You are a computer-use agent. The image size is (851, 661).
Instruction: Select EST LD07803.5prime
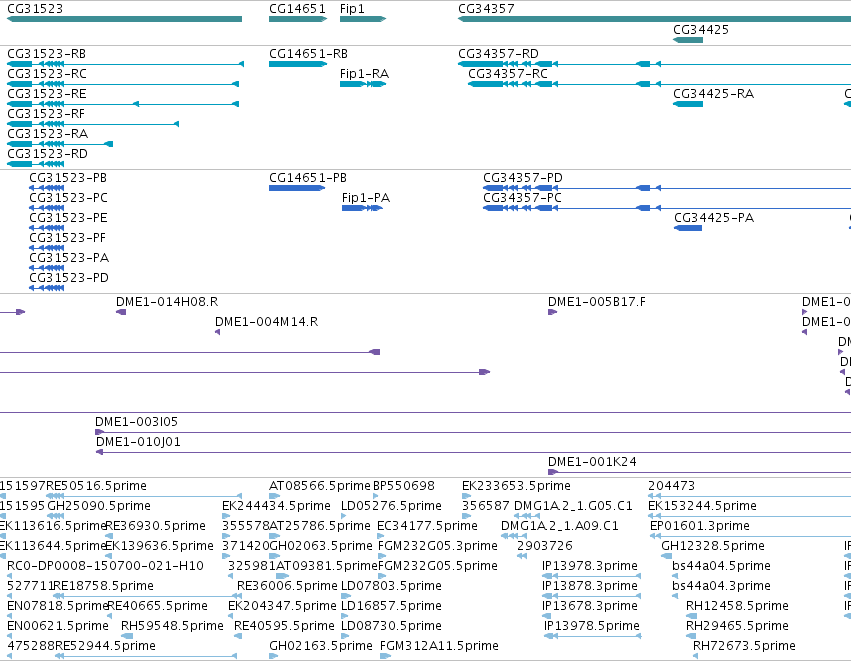(346, 596)
